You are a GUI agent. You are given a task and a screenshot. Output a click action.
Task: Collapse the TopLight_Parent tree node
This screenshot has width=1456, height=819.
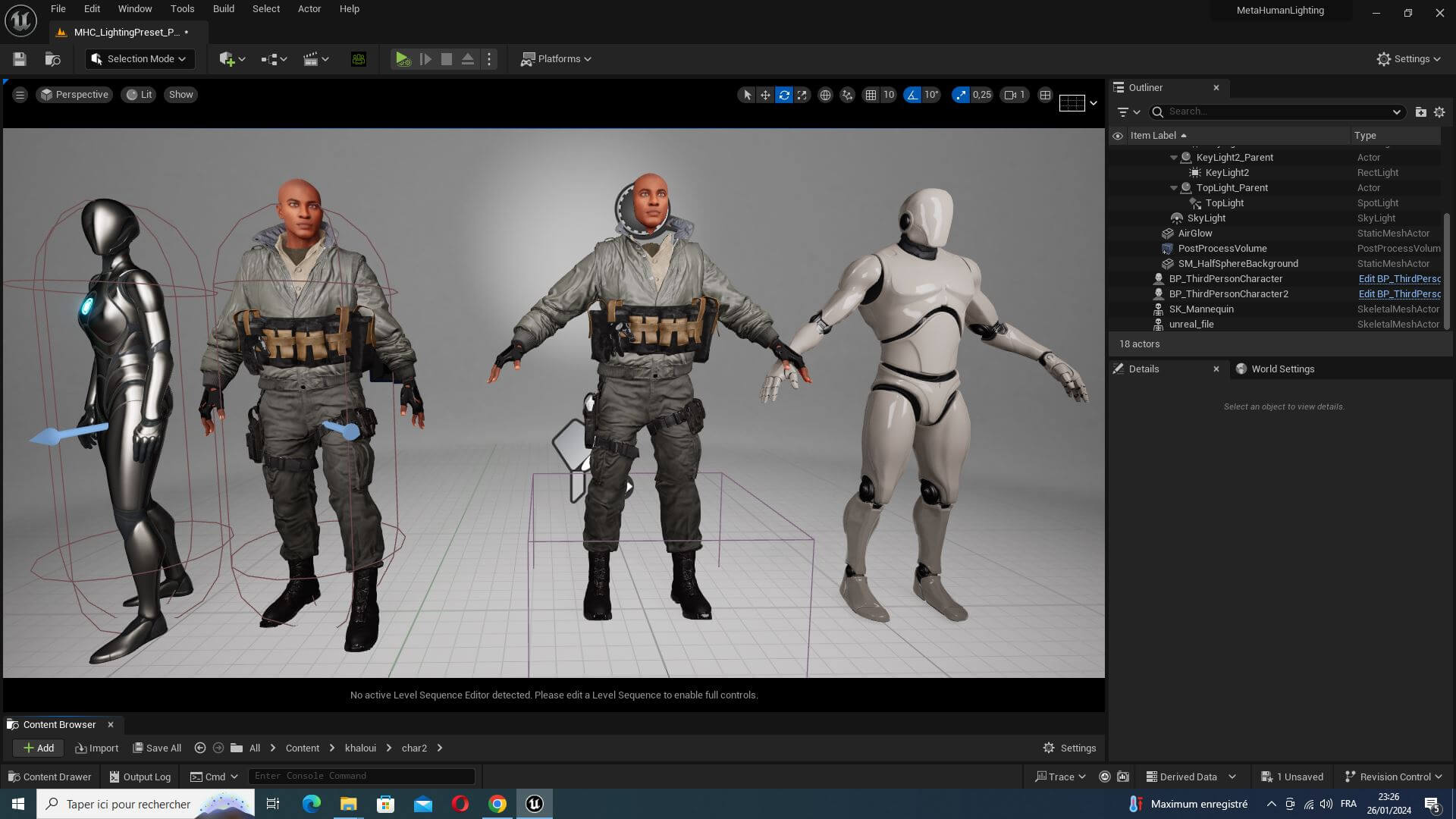[x=1174, y=188]
